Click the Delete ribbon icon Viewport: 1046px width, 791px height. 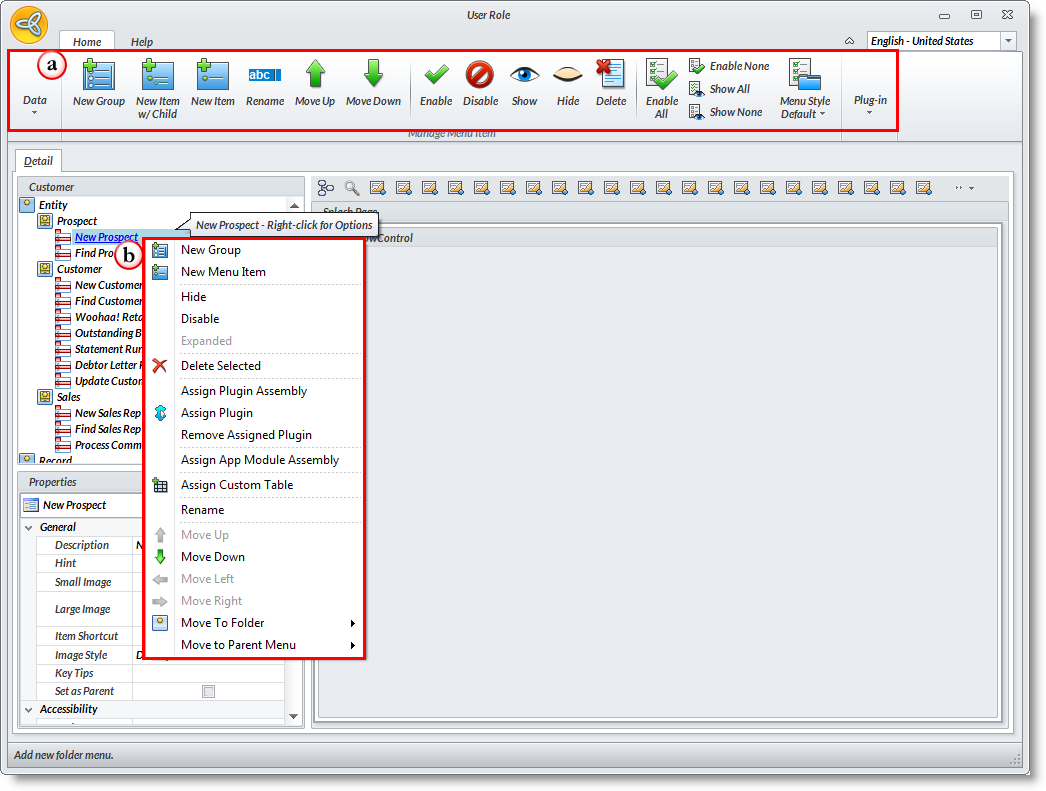pyautogui.click(x=610, y=76)
